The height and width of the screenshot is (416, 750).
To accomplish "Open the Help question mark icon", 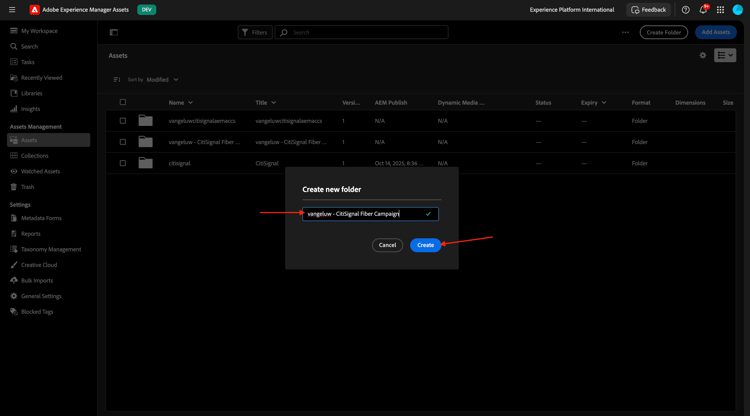I will point(685,10).
